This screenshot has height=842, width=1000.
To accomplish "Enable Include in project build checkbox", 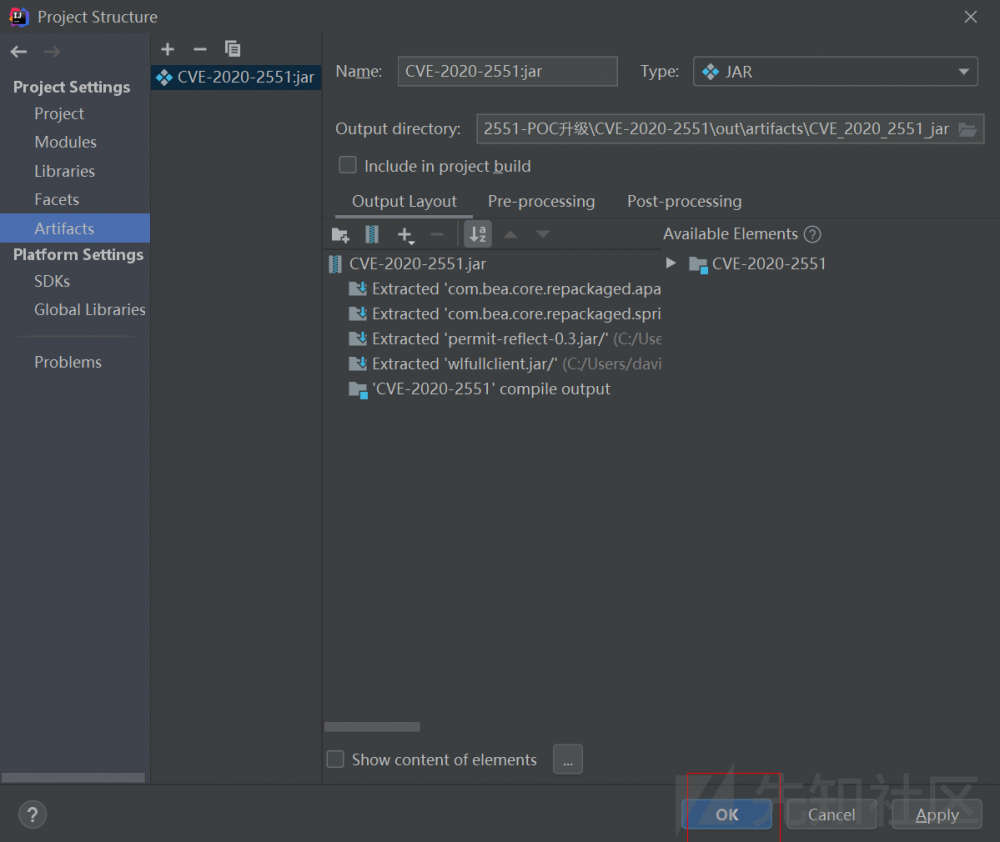I will click(x=348, y=165).
